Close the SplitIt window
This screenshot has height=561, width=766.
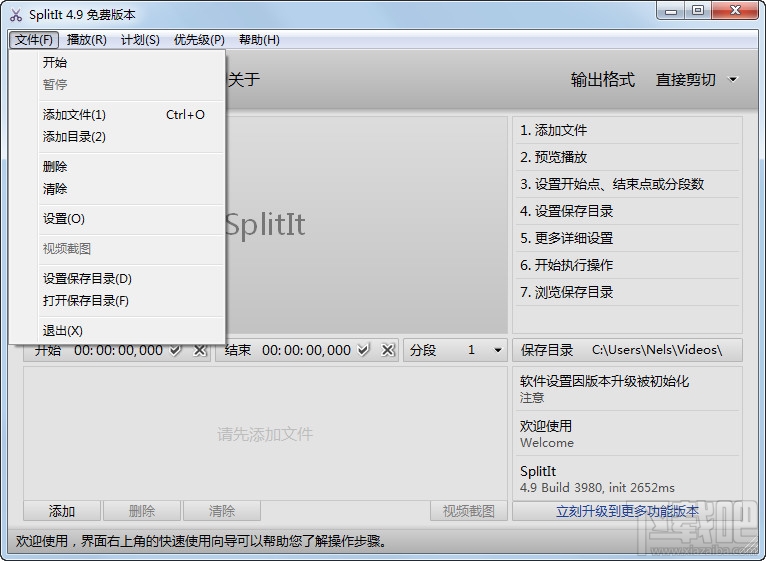click(x=735, y=11)
